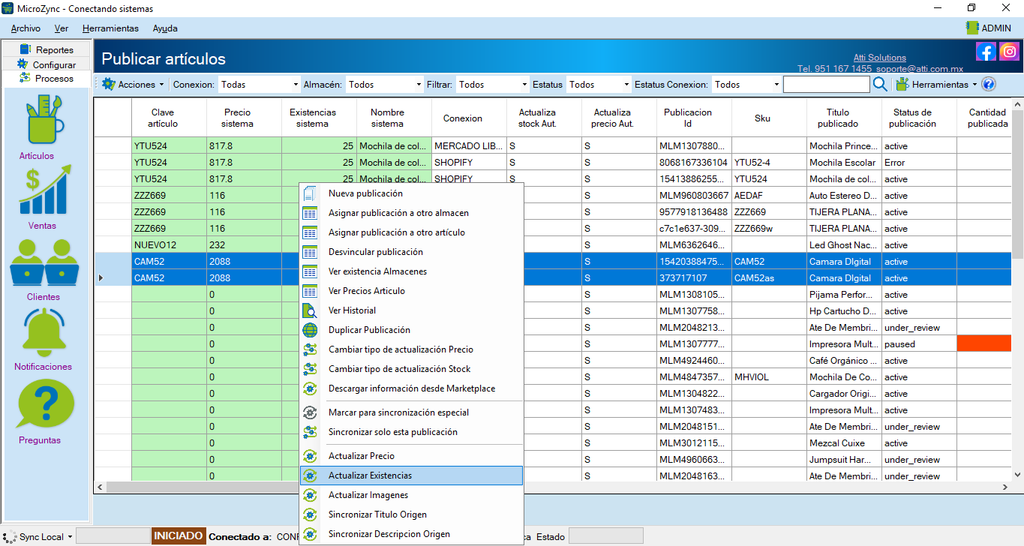Image resolution: width=1024 pixels, height=546 pixels.
Task: Click the blue help icon beside Herramientas
Action: (989, 84)
